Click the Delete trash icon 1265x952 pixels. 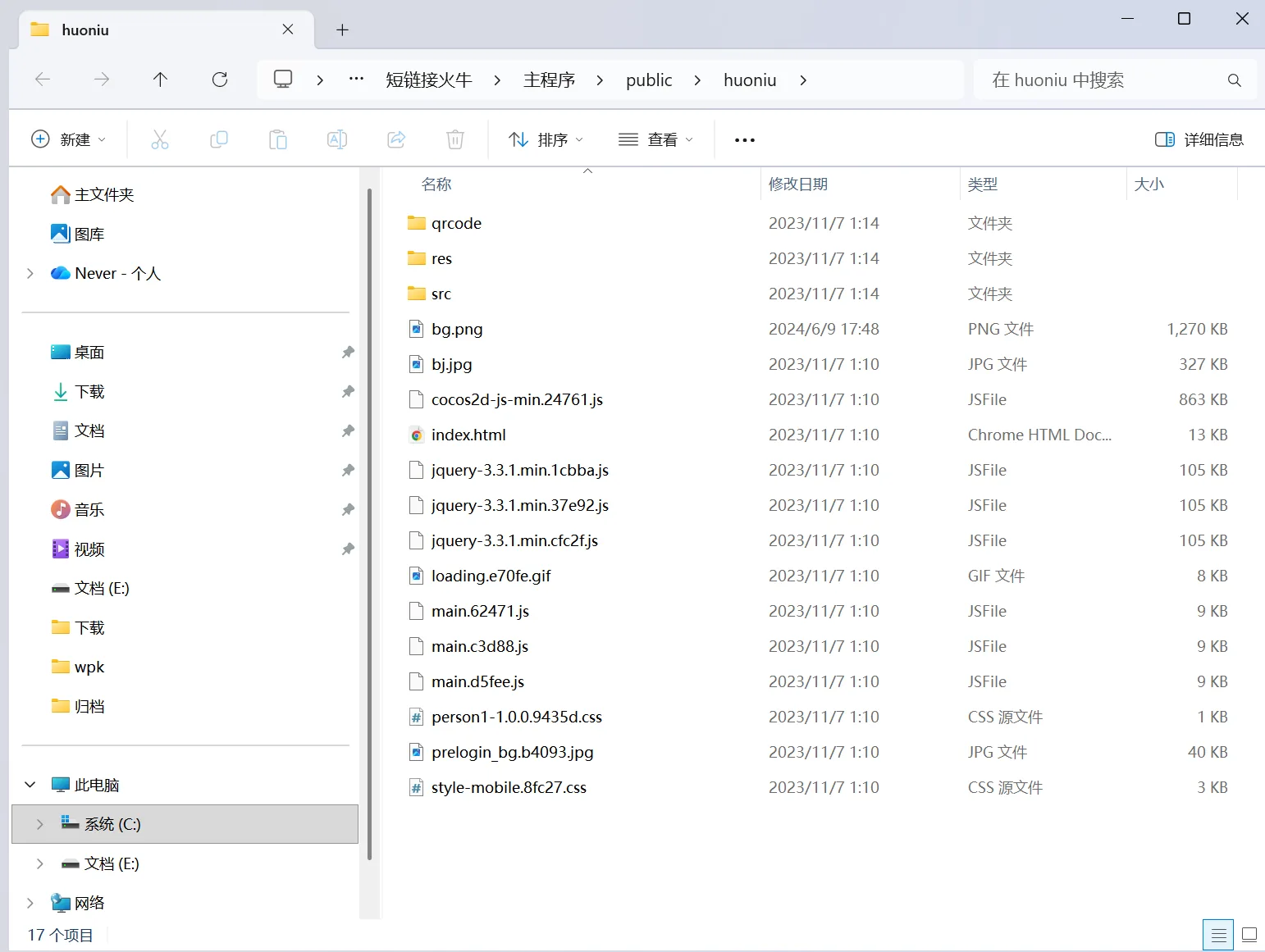(x=455, y=139)
